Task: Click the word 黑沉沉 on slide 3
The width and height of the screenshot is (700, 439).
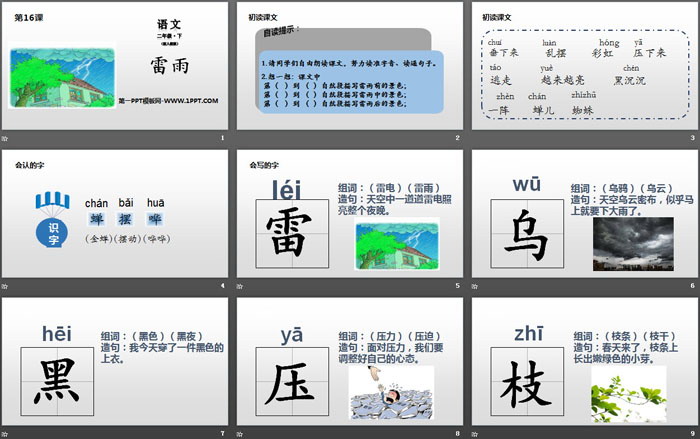Action: 629,81
